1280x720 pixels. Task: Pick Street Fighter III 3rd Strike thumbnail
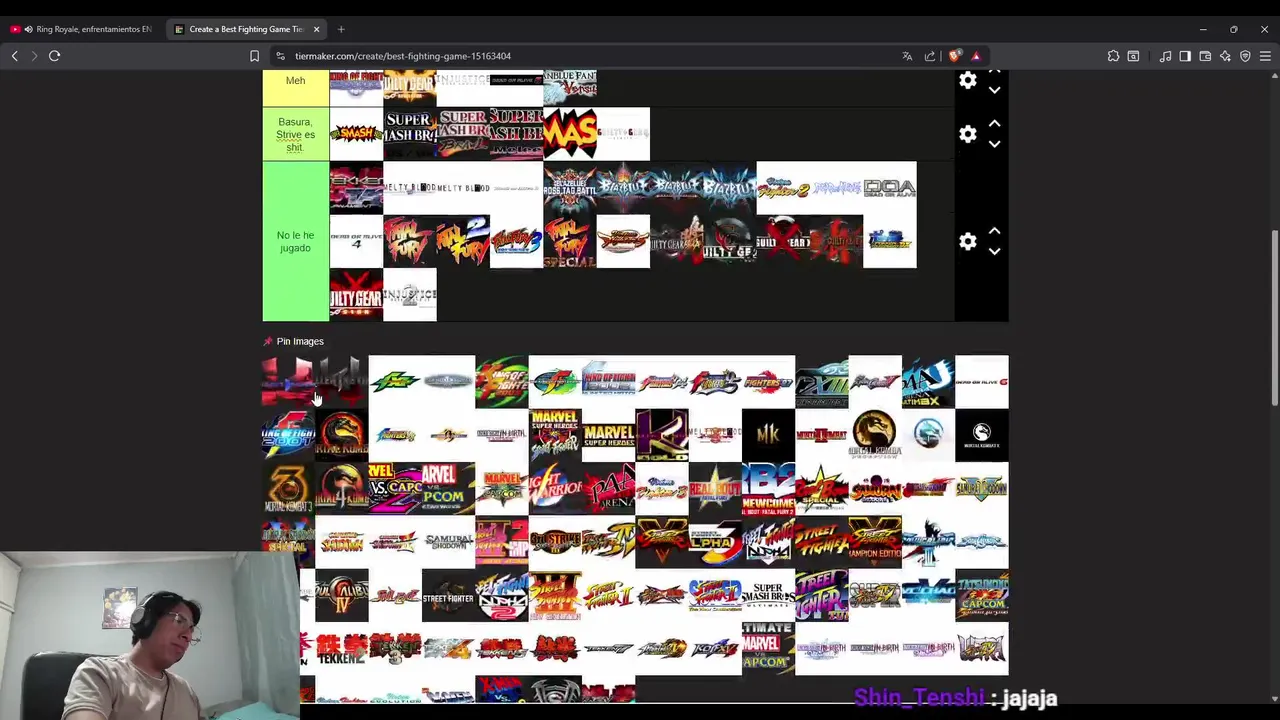tap(555, 542)
